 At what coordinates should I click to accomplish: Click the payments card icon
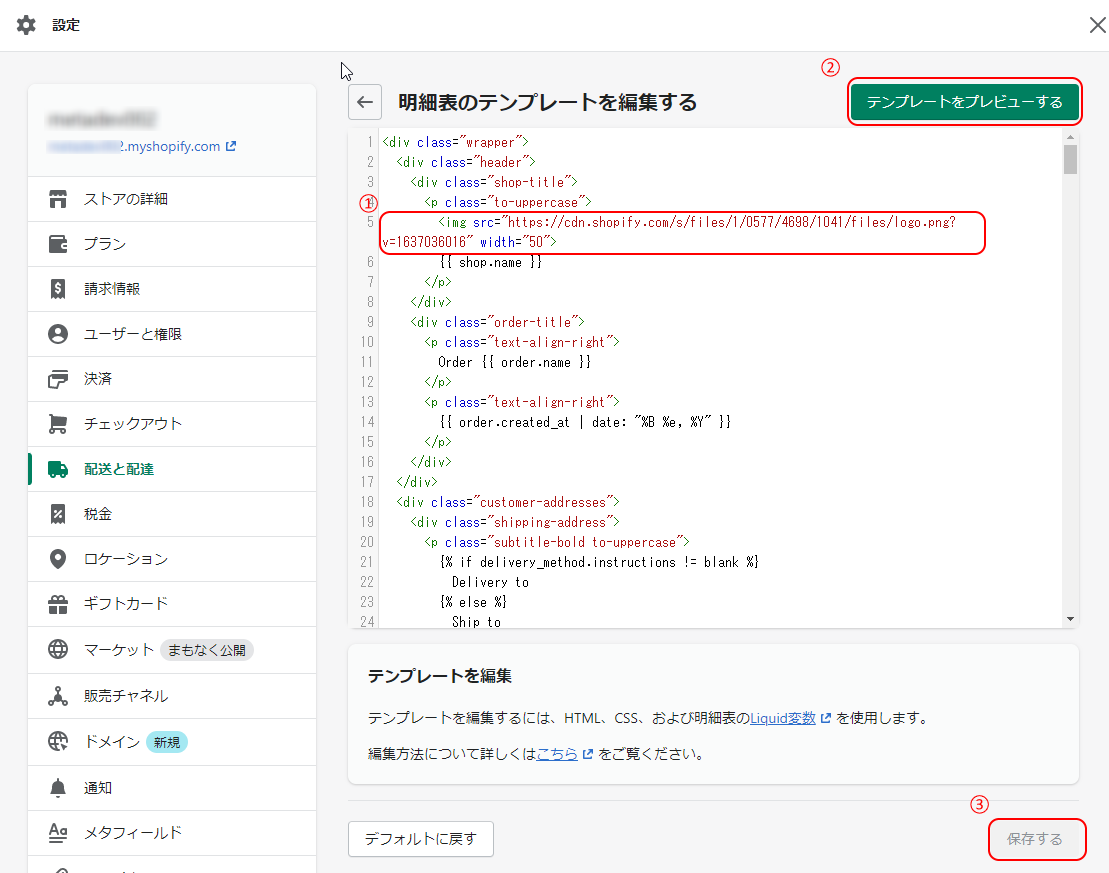[58, 379]
